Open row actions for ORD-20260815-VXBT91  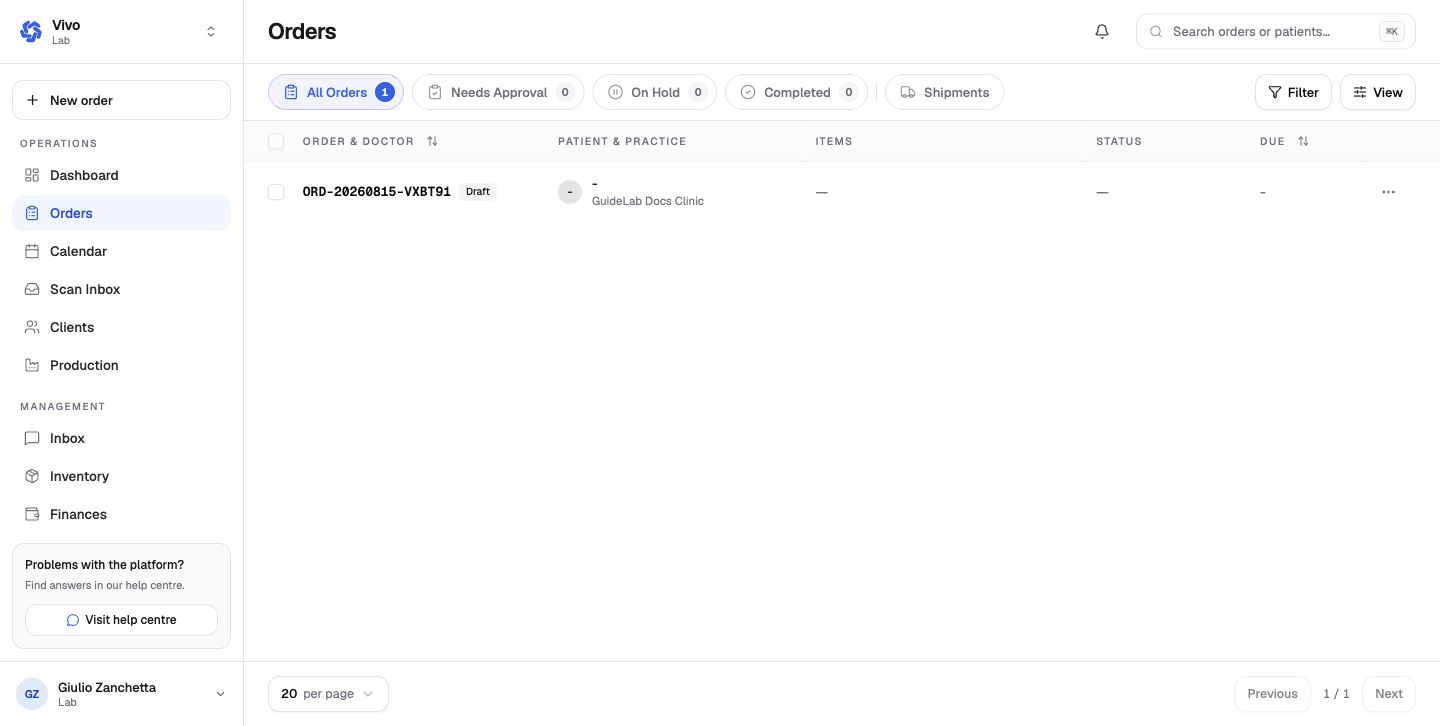point(1388,192)
